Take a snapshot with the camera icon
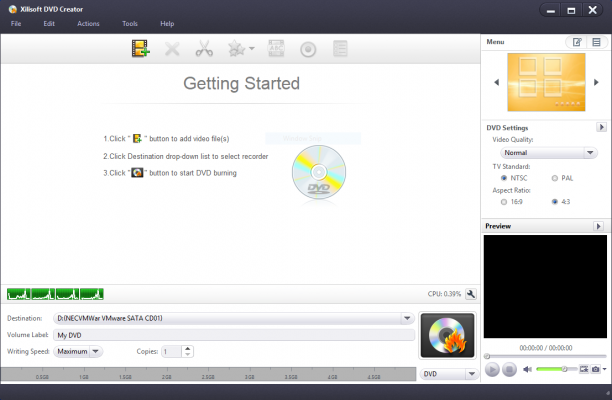 coord(595,369)
